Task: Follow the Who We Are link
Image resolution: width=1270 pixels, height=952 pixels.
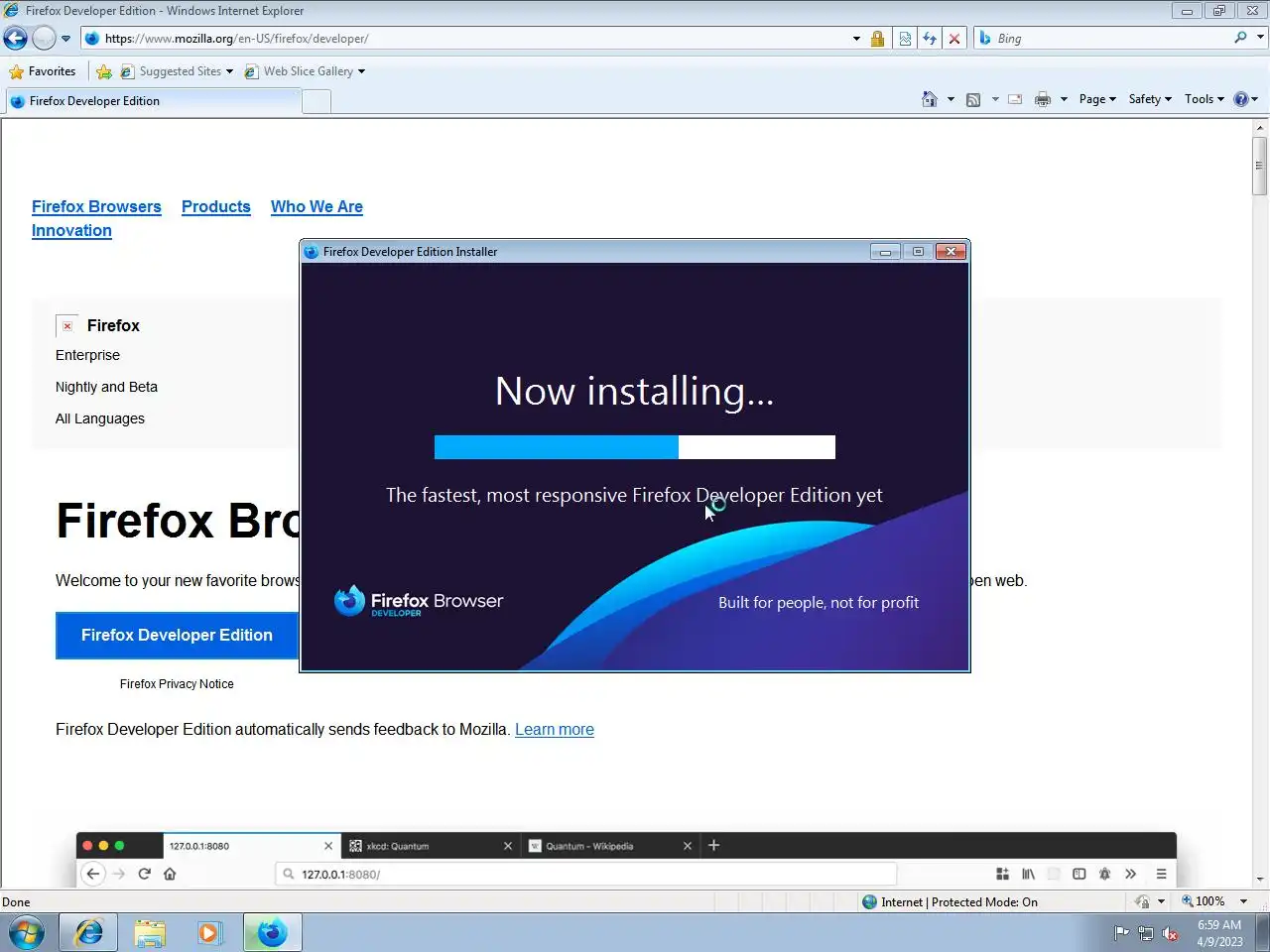Action: tap(317, 206)
